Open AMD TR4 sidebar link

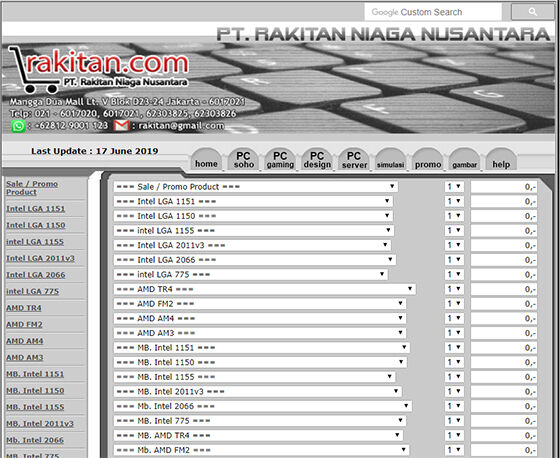(x=24, y=308)
